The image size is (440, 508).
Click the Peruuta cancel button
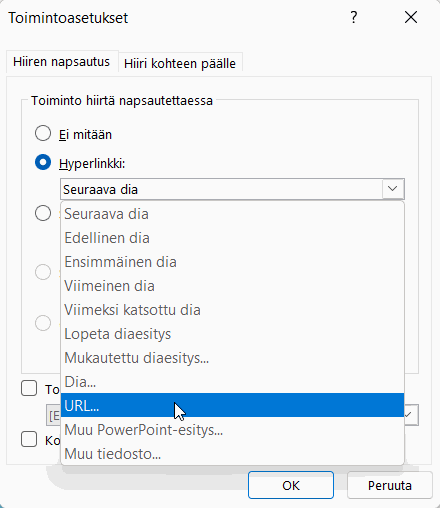tap(390, 485)
